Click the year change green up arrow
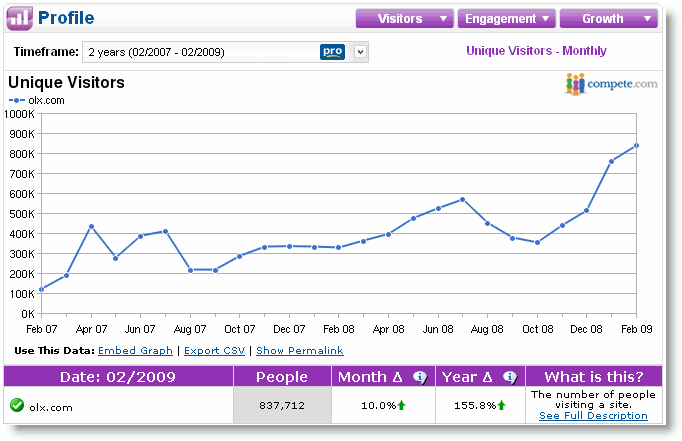 click(x=501, y=405)
